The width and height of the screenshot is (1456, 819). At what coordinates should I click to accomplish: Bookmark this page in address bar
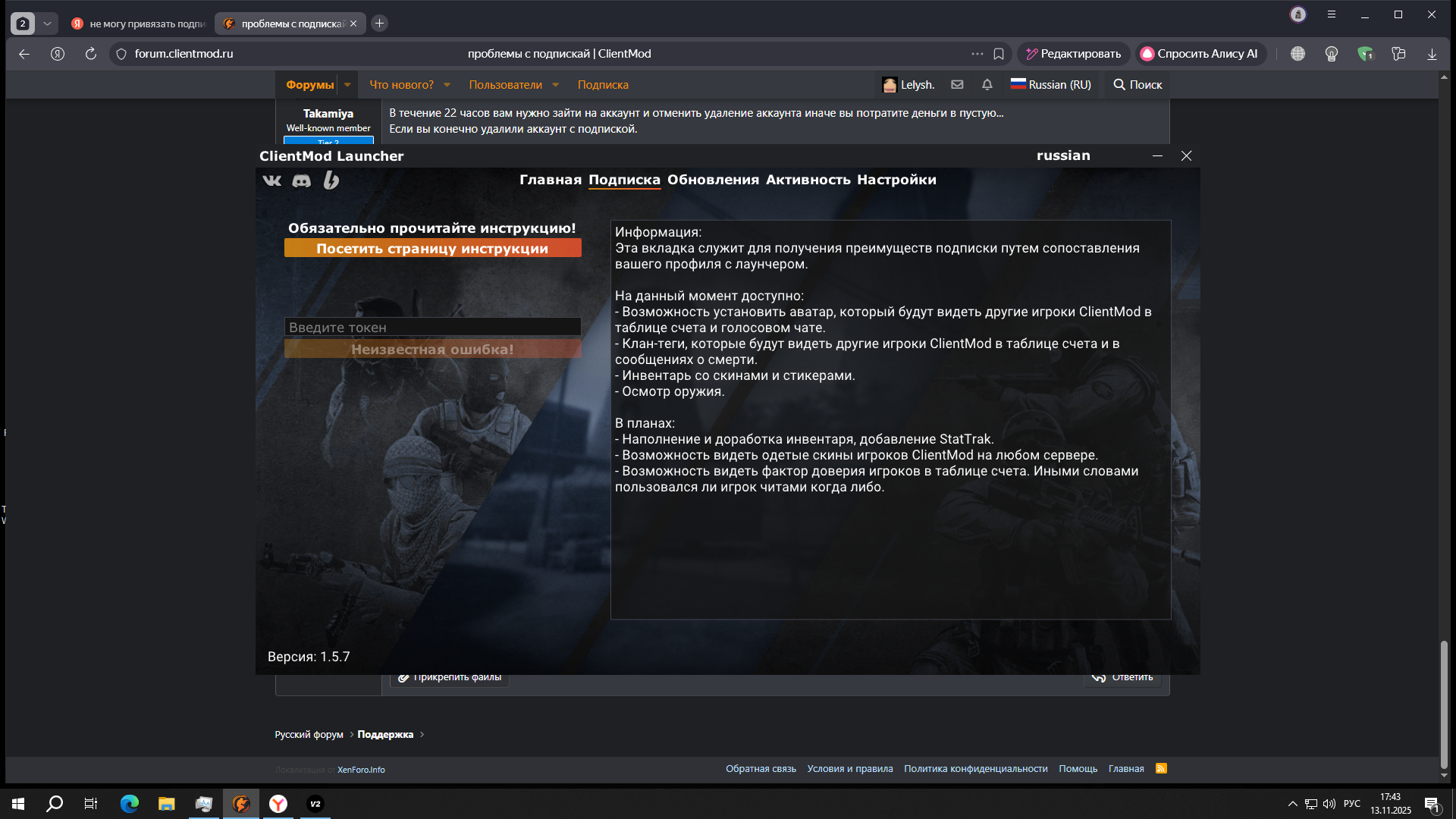(999, 54)
